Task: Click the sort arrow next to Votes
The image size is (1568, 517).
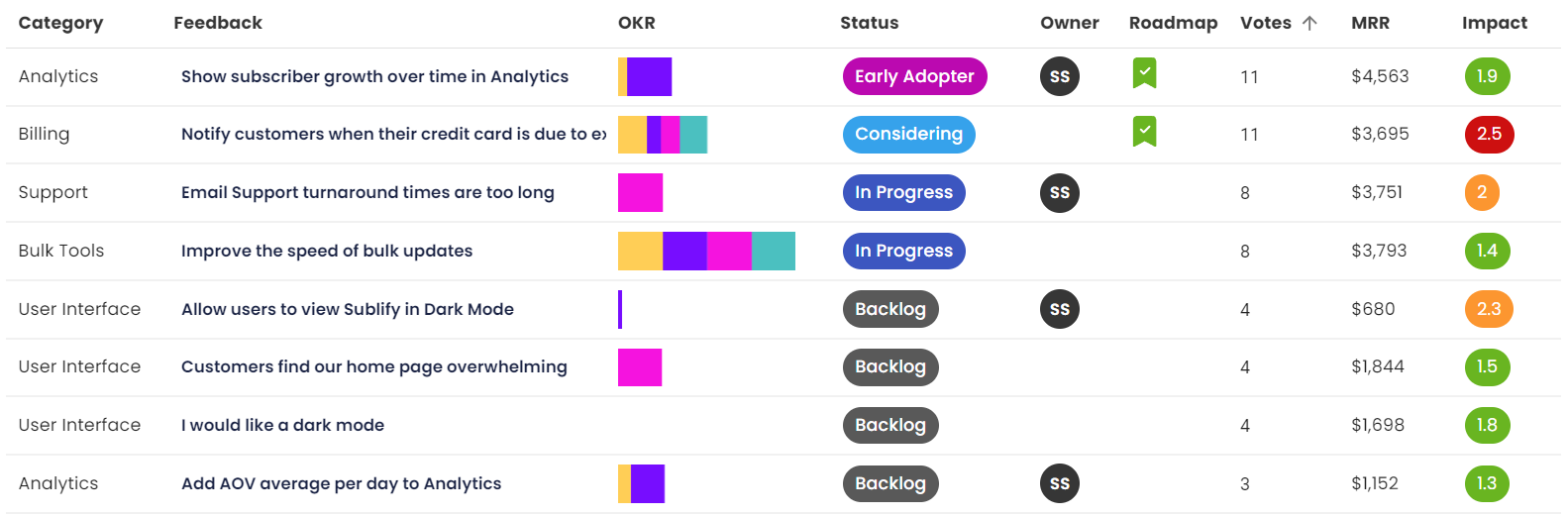Action: 1309,23
